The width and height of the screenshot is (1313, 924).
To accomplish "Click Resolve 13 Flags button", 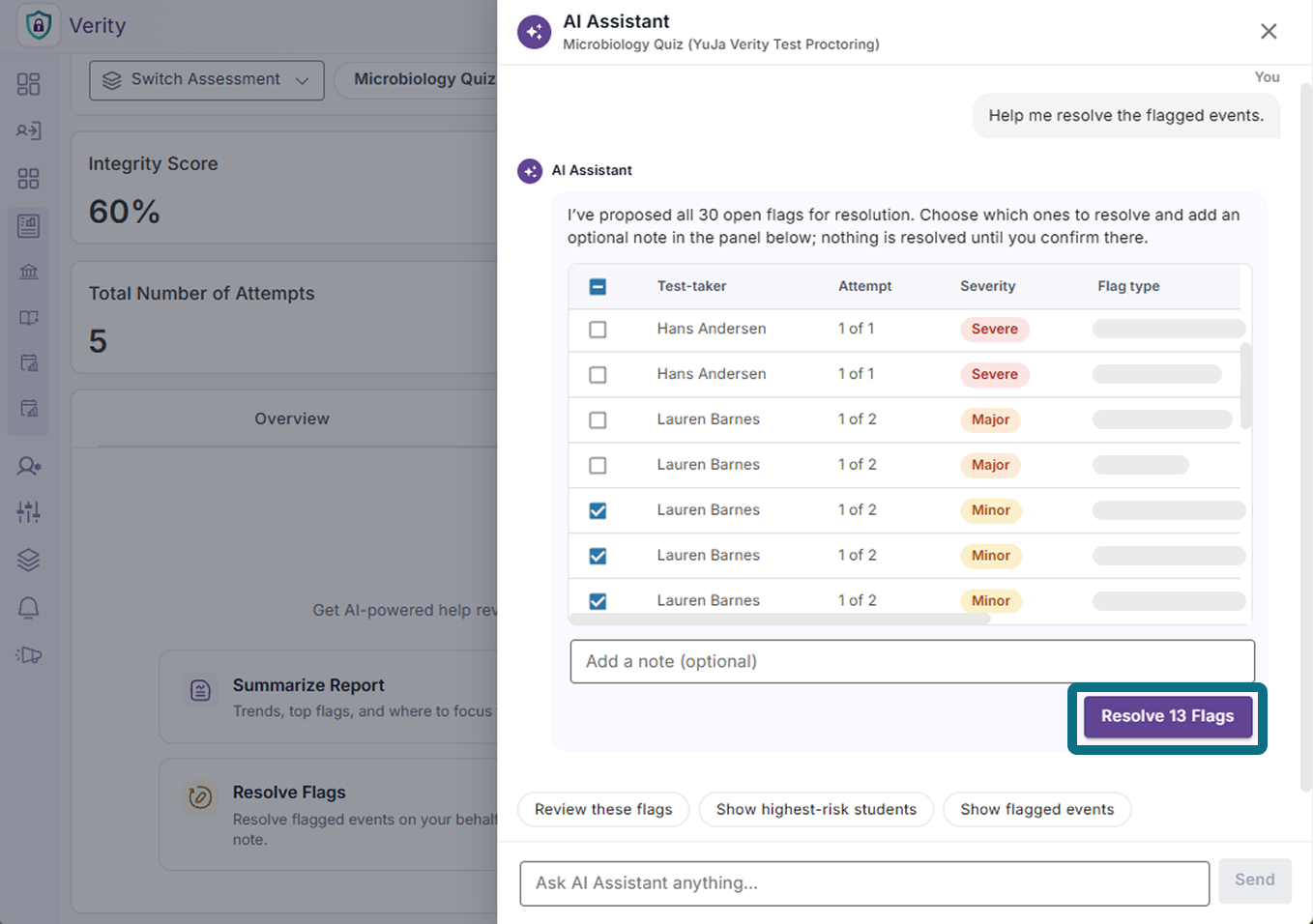I will coord(1167,717).
